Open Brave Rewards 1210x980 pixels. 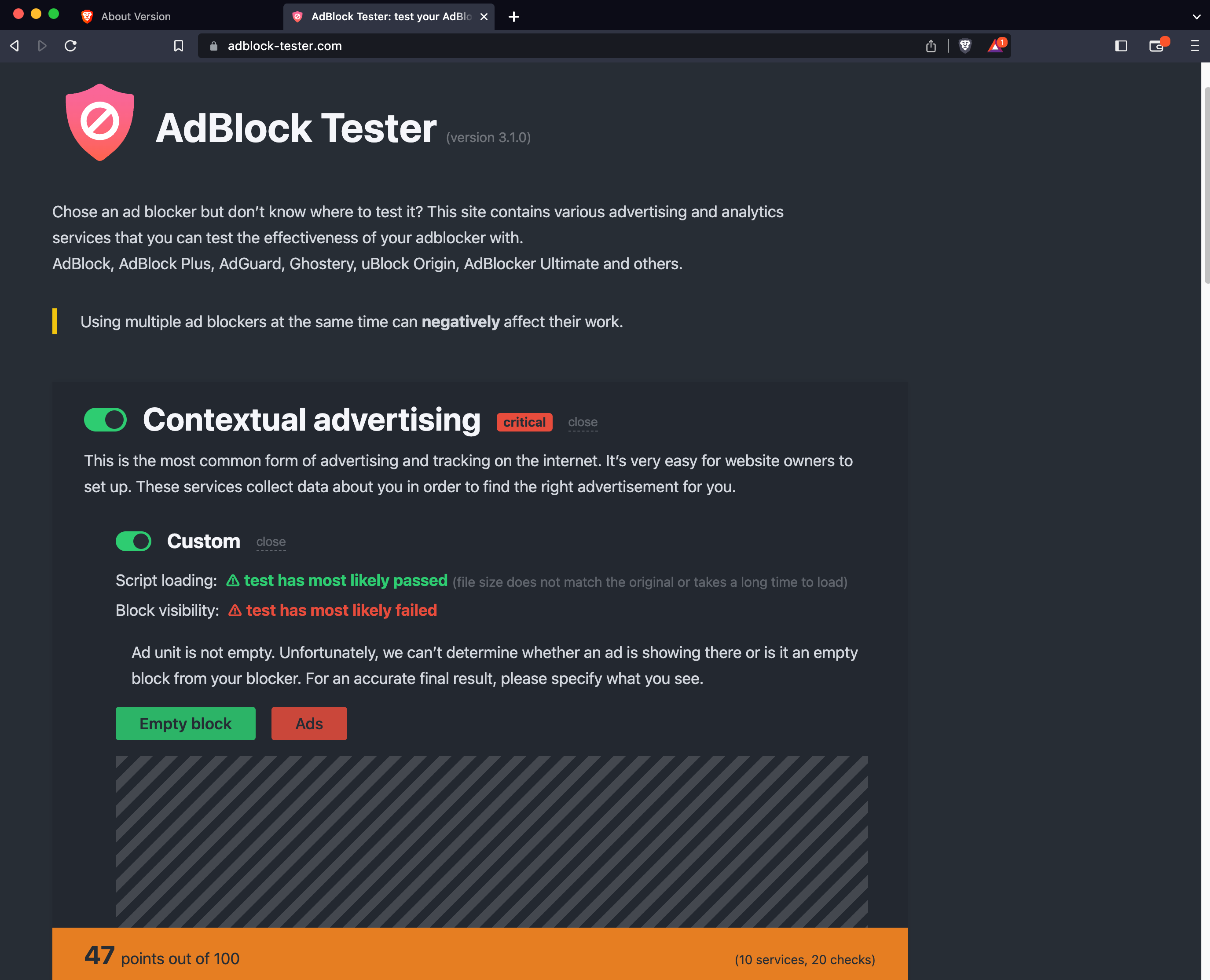[x=995, y=46]
